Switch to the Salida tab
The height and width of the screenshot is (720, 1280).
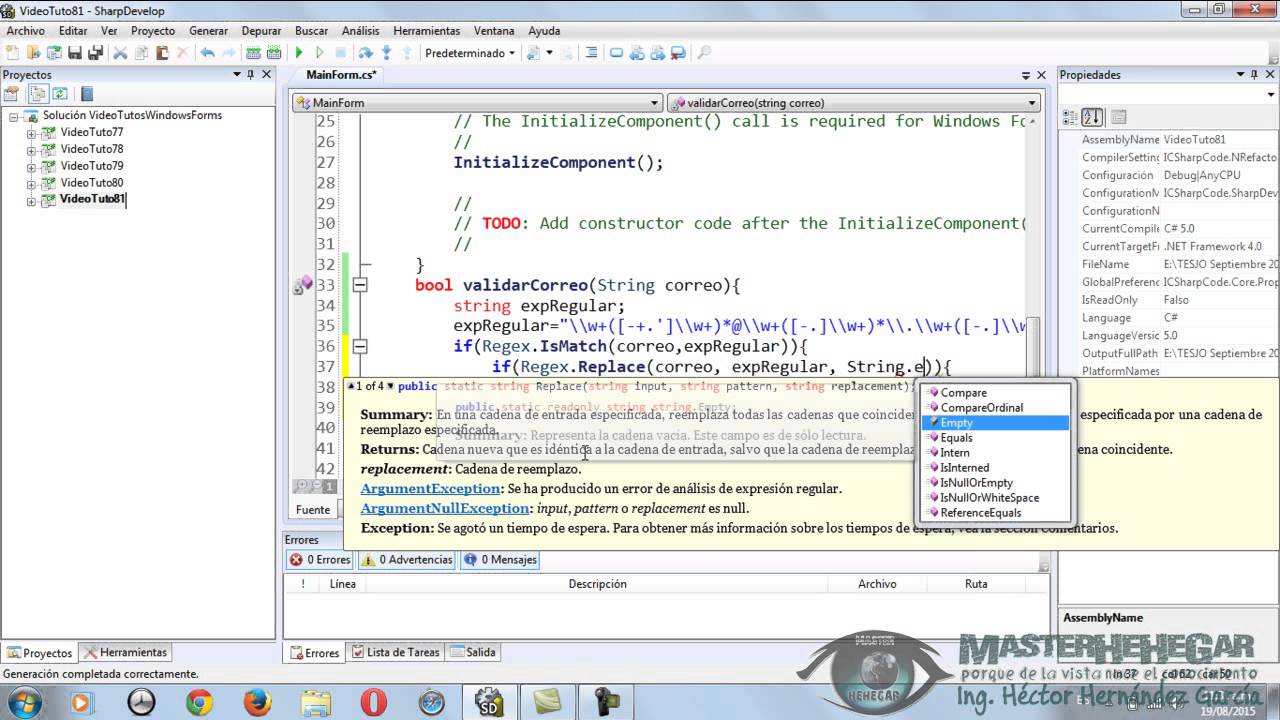472,653
